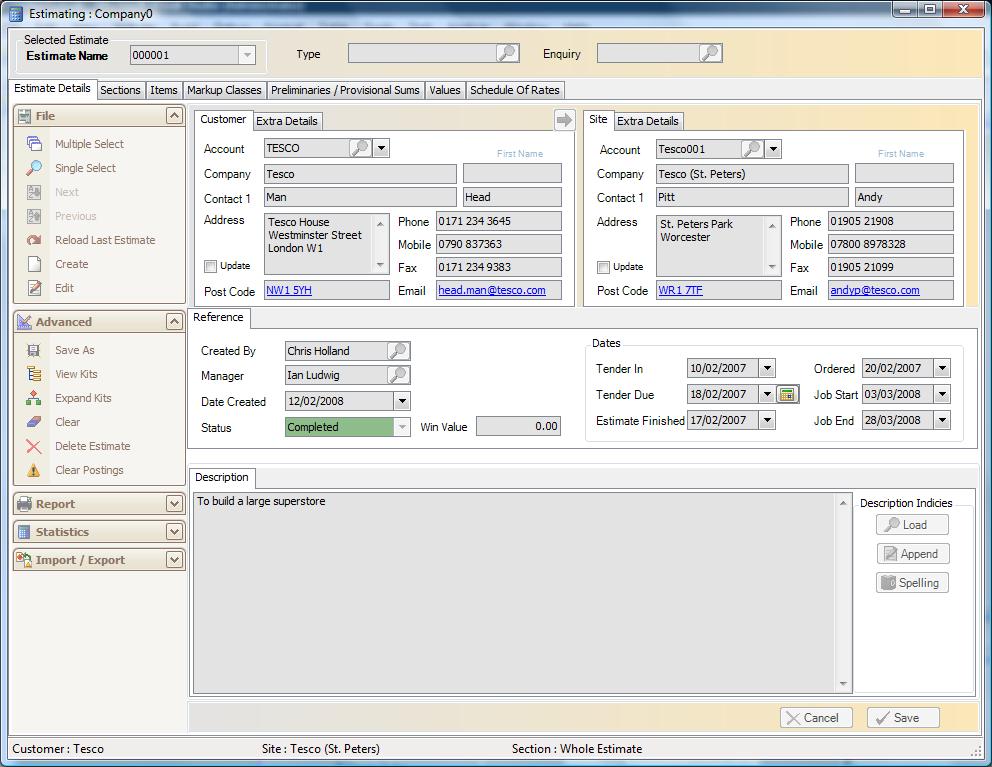This screenshot has width=992, height=767.
Task: Switch to the Markup Classes tab
Action: [x=224, y=90]
